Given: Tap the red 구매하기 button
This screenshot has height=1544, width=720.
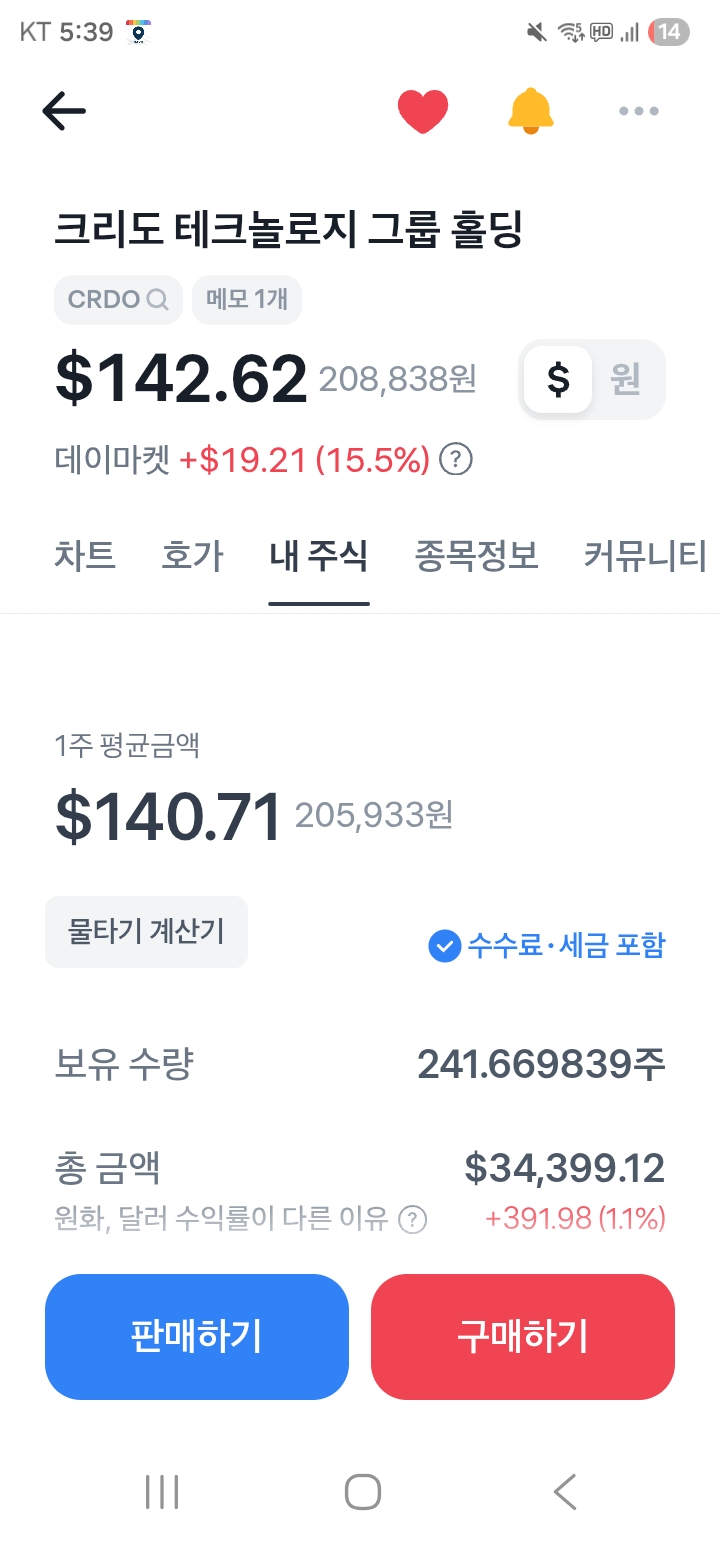Looking at the screenshot, I should [x=522, y=1336].
